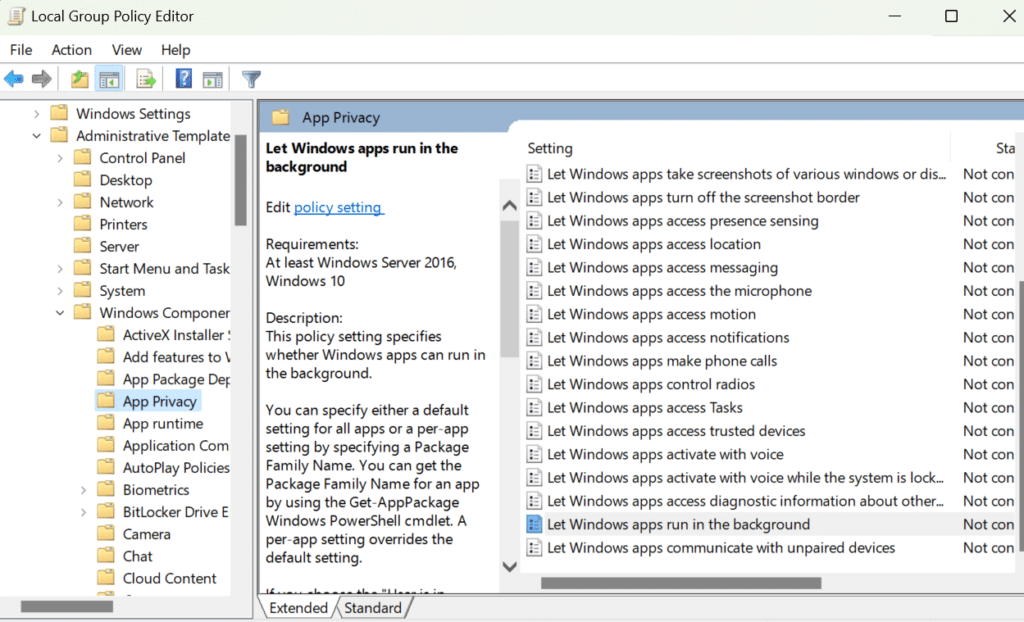Open the File menu

(21, 50)
